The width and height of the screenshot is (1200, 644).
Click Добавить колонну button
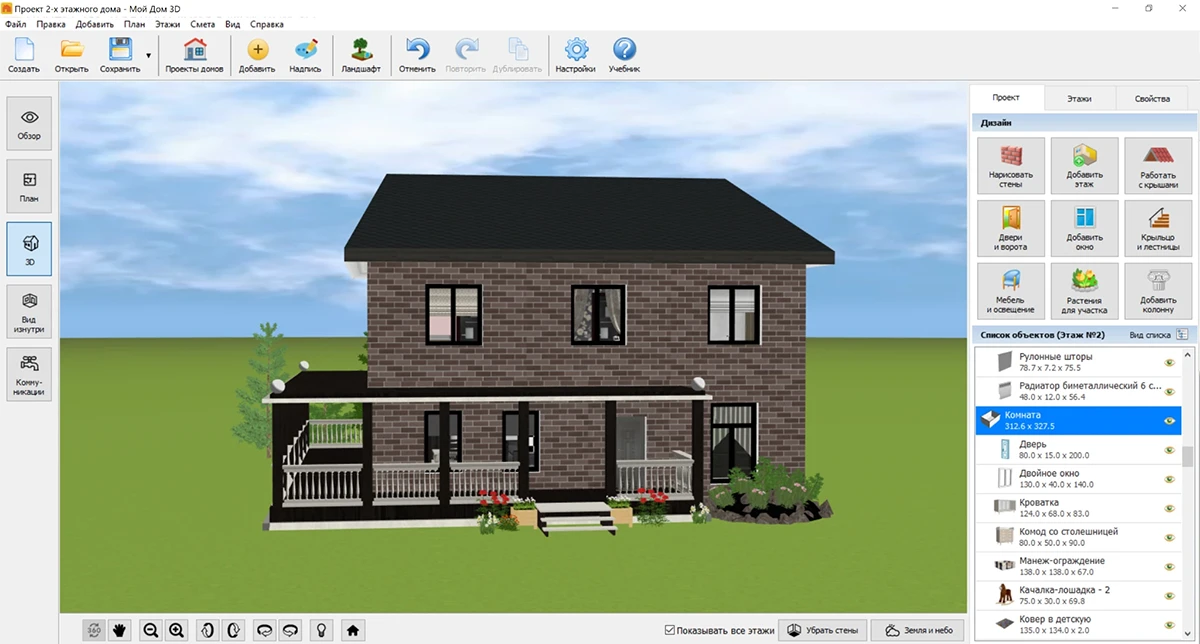coord(1158,291)
